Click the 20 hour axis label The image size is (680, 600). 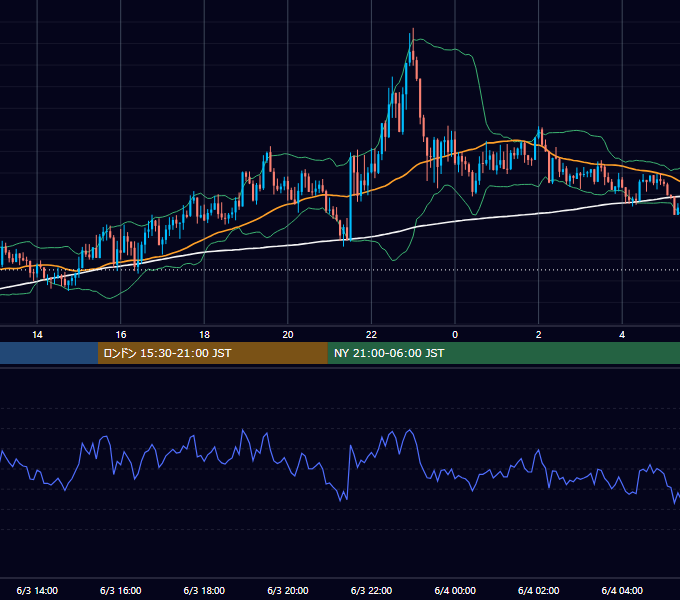coord(288,335)
